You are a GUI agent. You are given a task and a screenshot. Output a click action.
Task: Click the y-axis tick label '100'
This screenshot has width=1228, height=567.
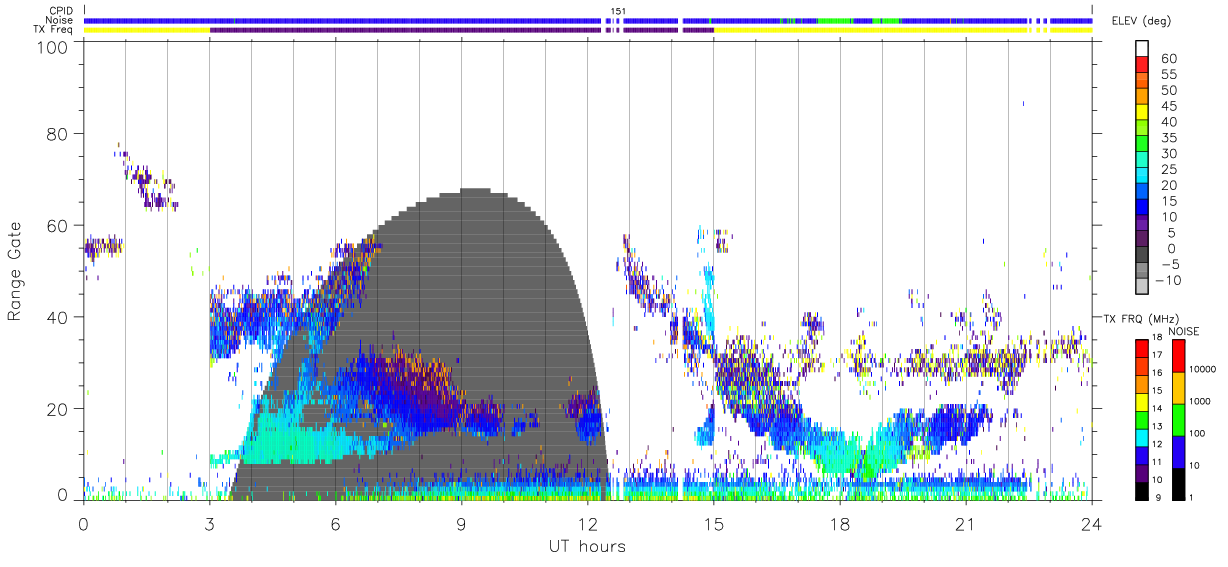pos(55,46)
